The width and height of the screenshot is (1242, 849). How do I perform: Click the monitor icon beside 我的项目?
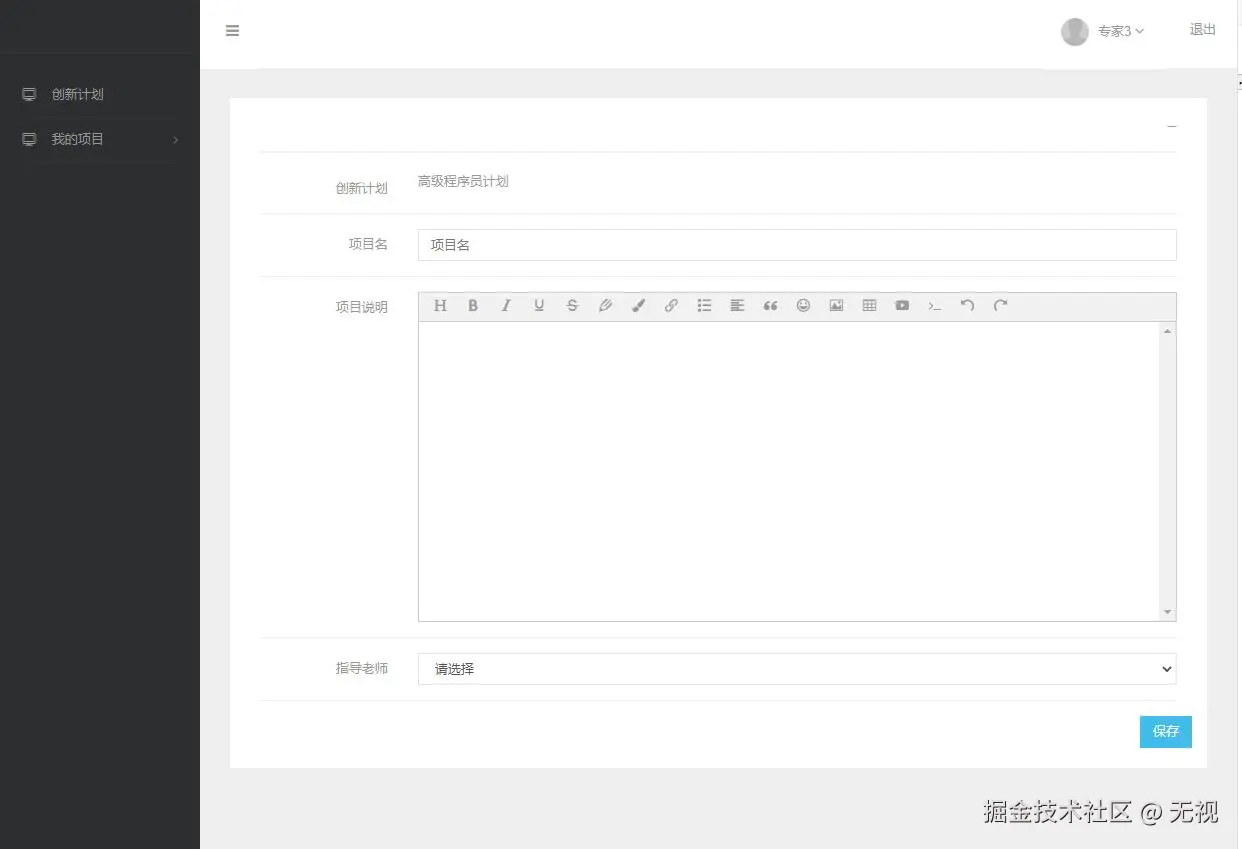pos(29,140)
